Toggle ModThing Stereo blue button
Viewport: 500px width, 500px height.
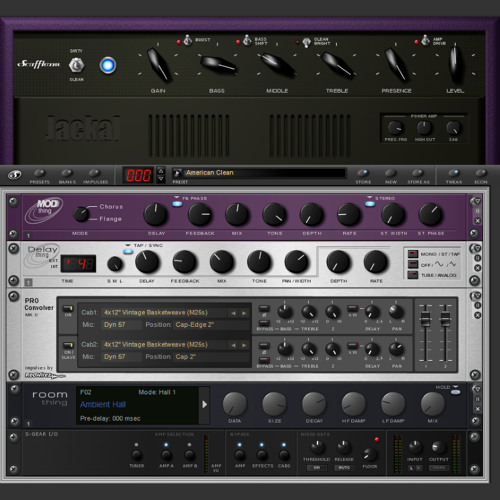[370, 204]
